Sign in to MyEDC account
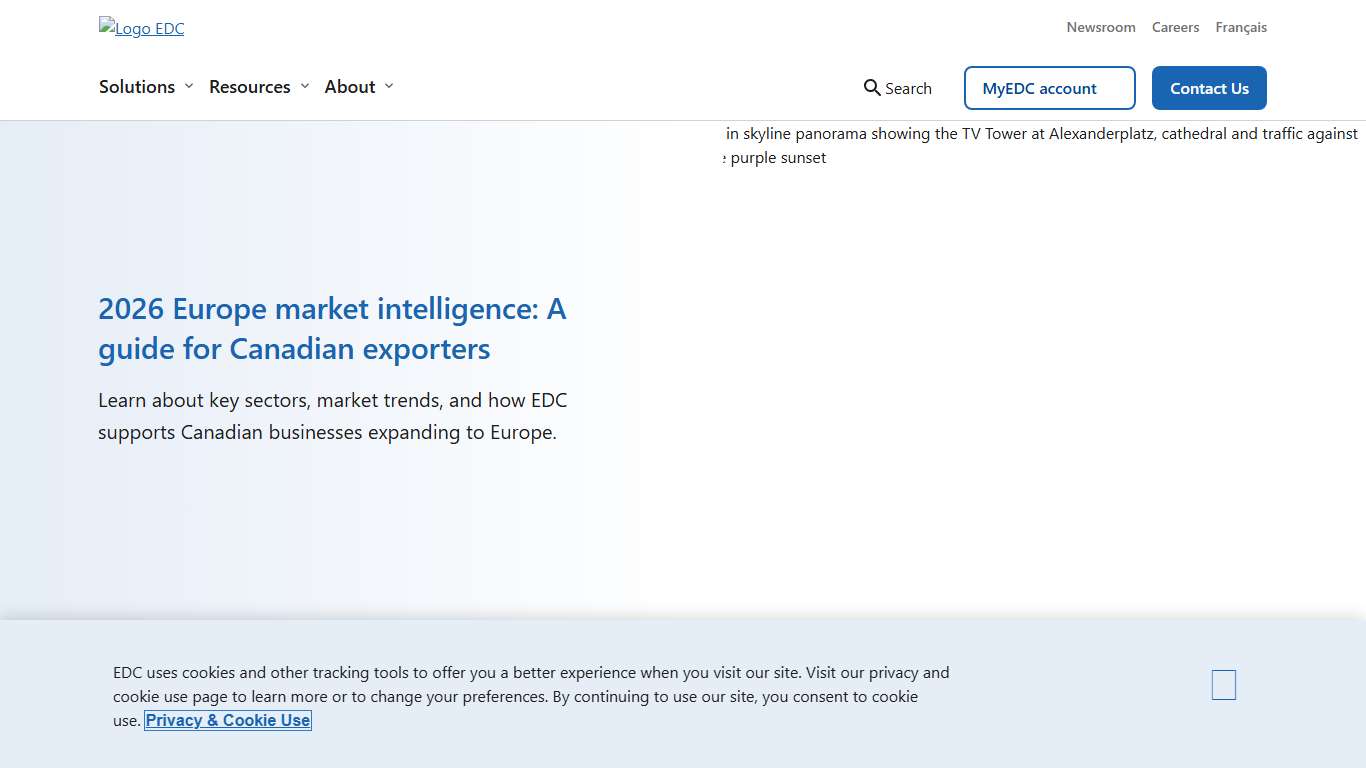The image size is (1366, 768). click(1049, 88)
